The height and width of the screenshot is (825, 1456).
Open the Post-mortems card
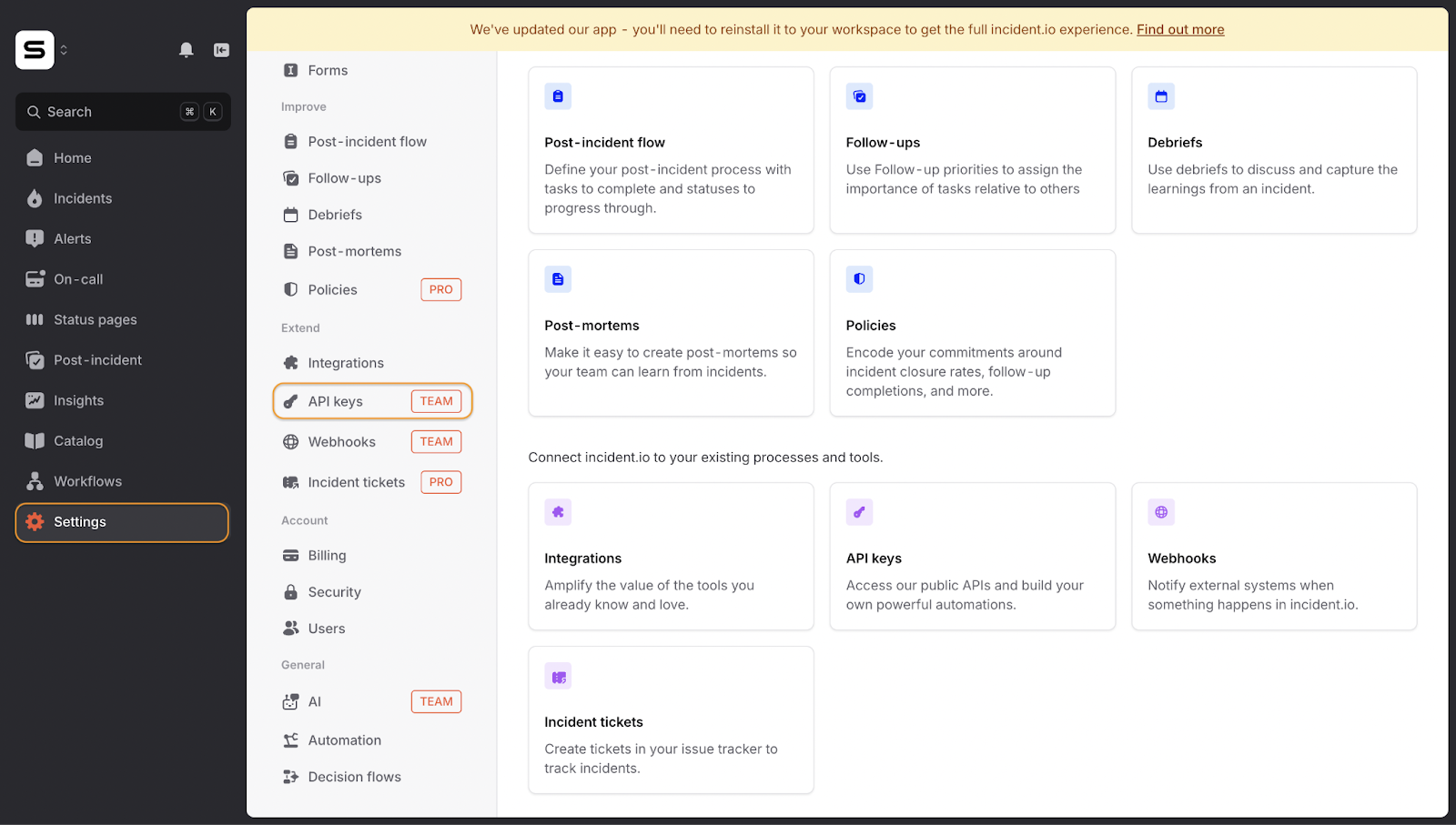pos(671,333)
